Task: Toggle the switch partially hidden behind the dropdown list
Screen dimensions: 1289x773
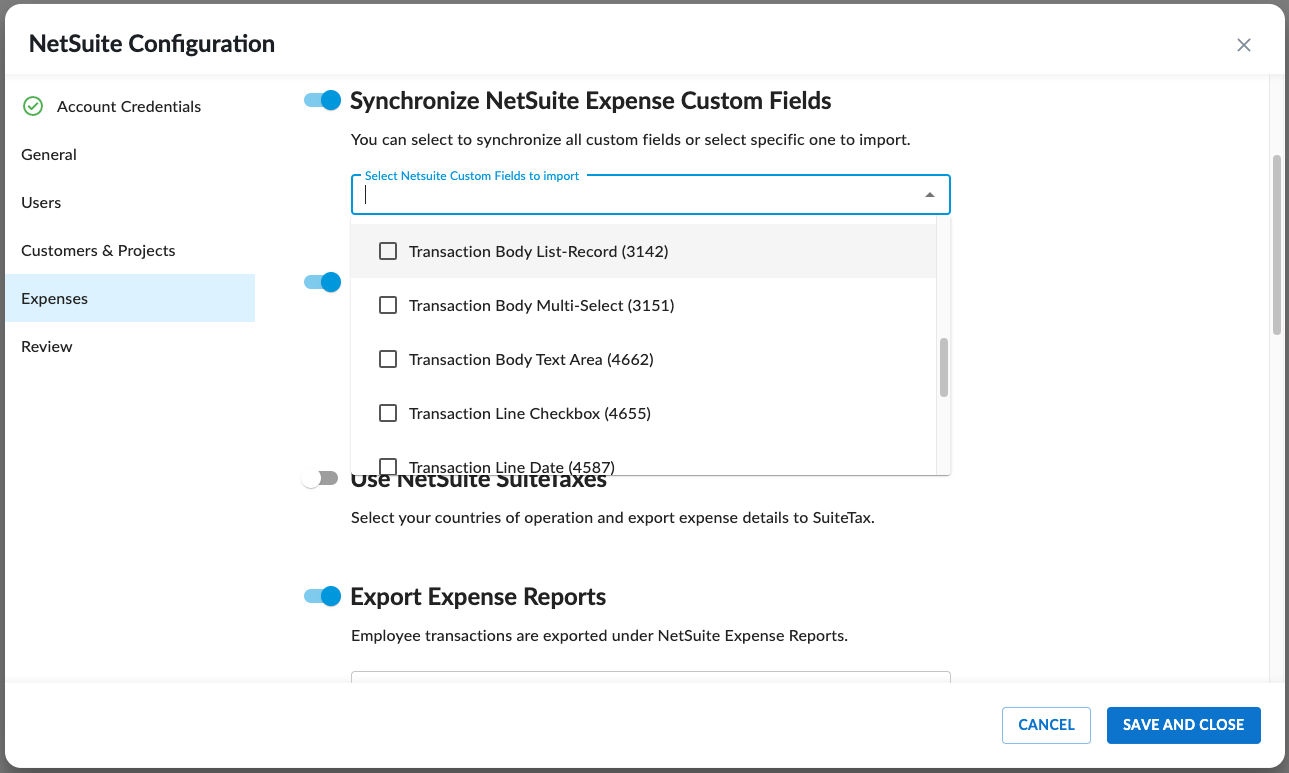Action: point(323,282)
